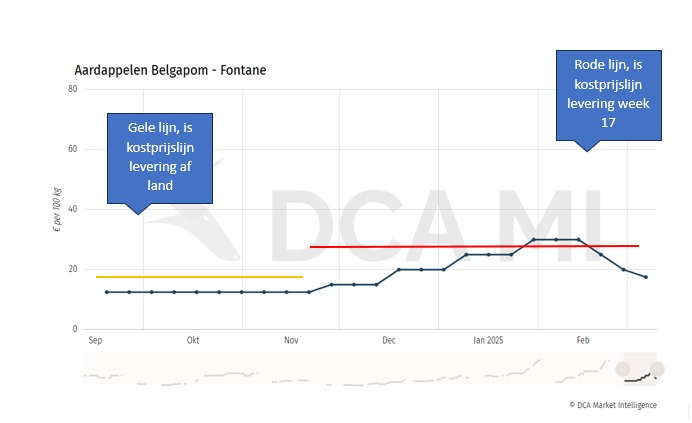Click the '80' y-axis value label

[73, 89]
